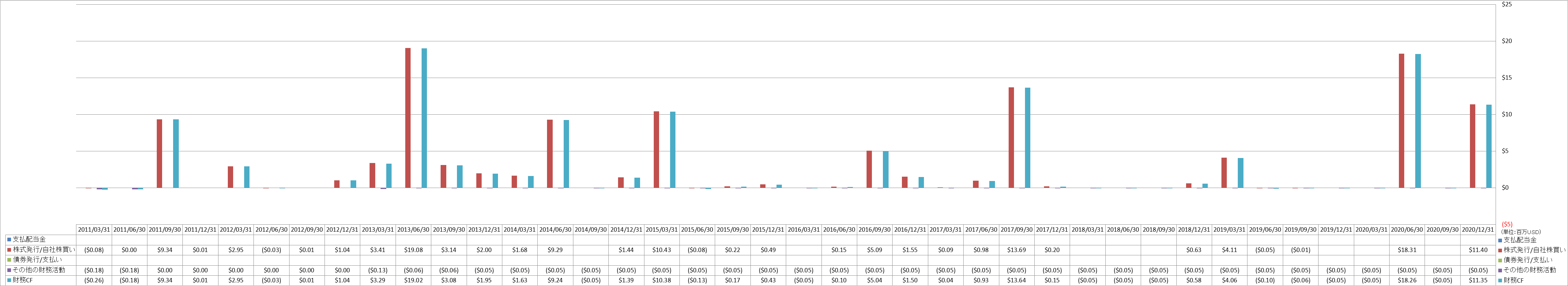Select the teal 財務CF bar for 2015/03/31

(x=673, y=150)
